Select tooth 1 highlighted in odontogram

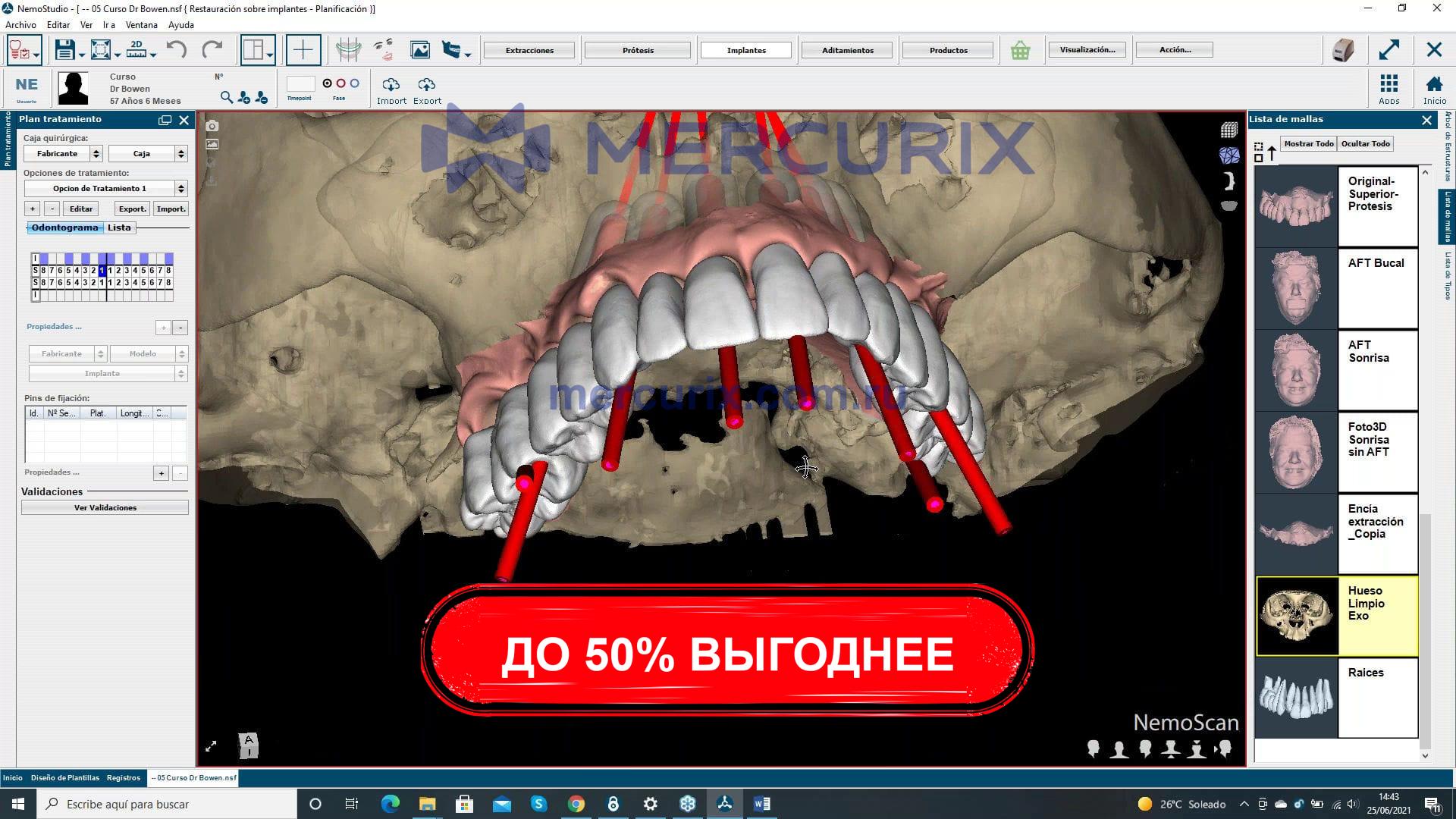click(x=102, y=271)
